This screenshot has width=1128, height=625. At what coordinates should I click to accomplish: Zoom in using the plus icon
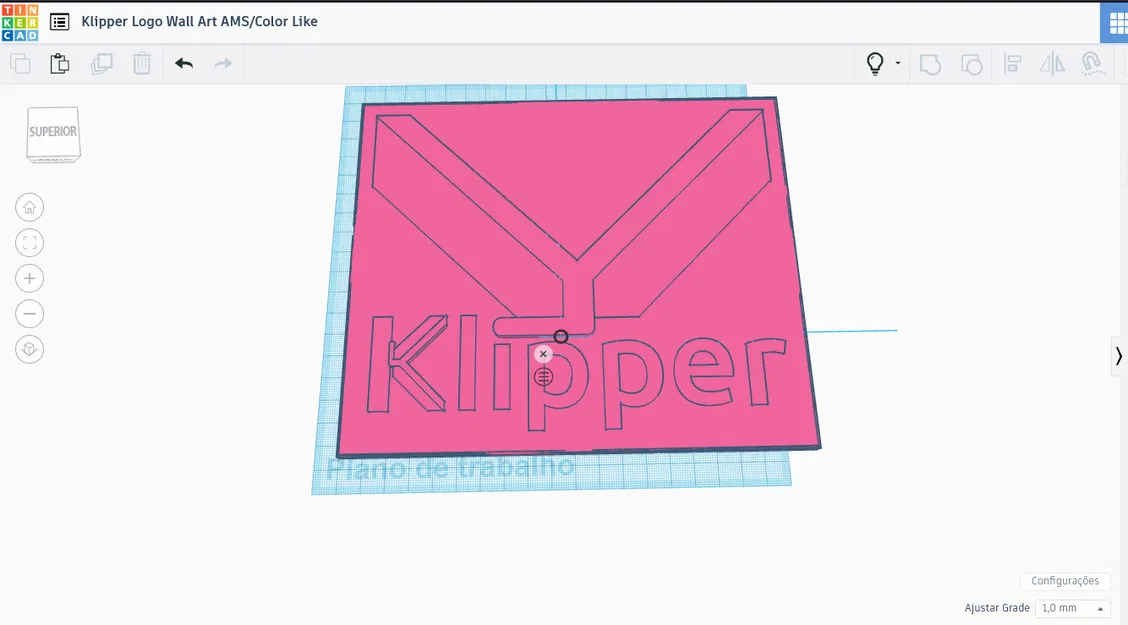[x=29, y=278]
